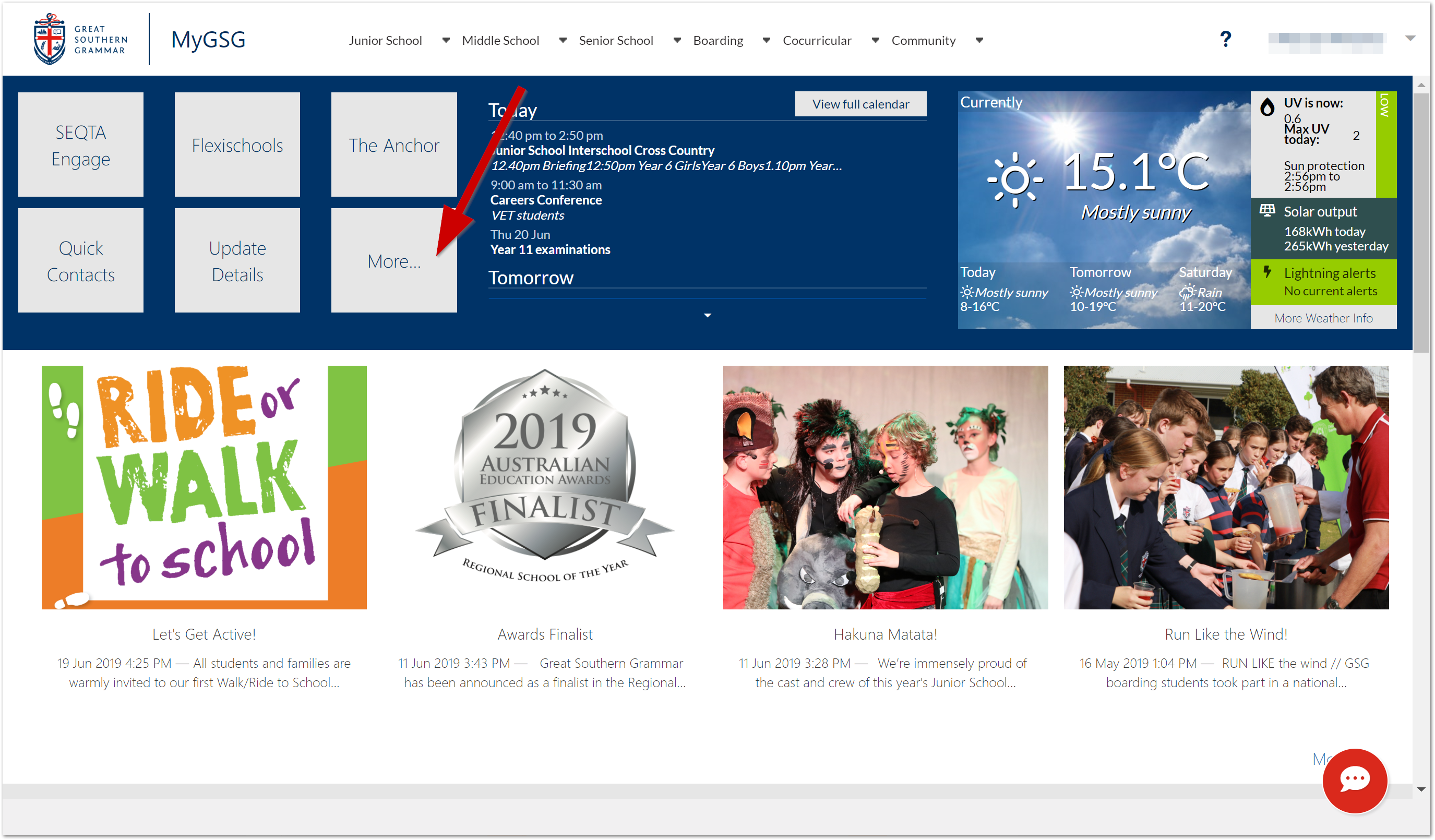Open the Ride or Walk to school thumbnail
1435x840 pixels.
pos(204,487)
